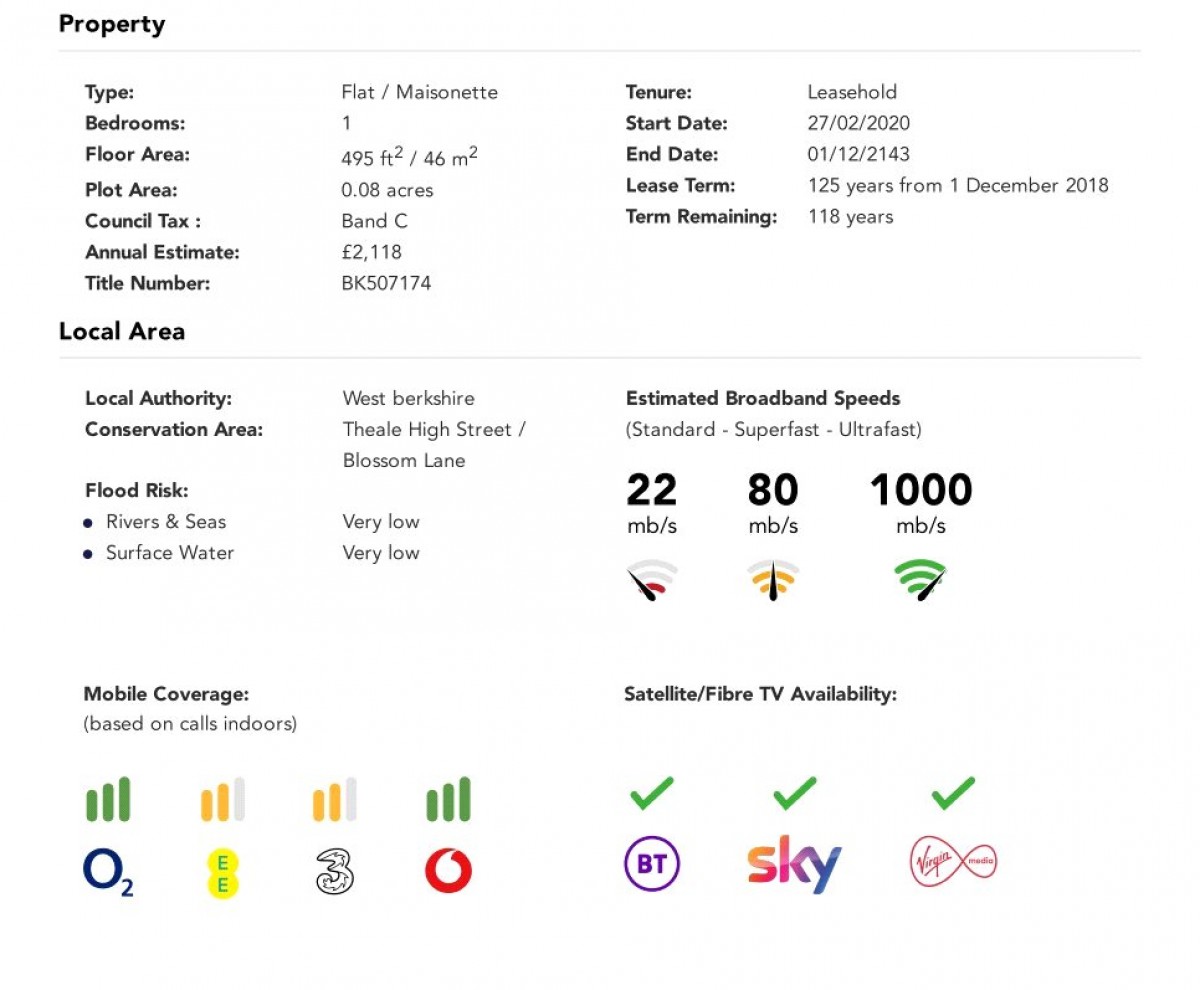The image size is (1200, 990).
Task: Click the orange superfast broadband gauge
Action: [773, 580]
